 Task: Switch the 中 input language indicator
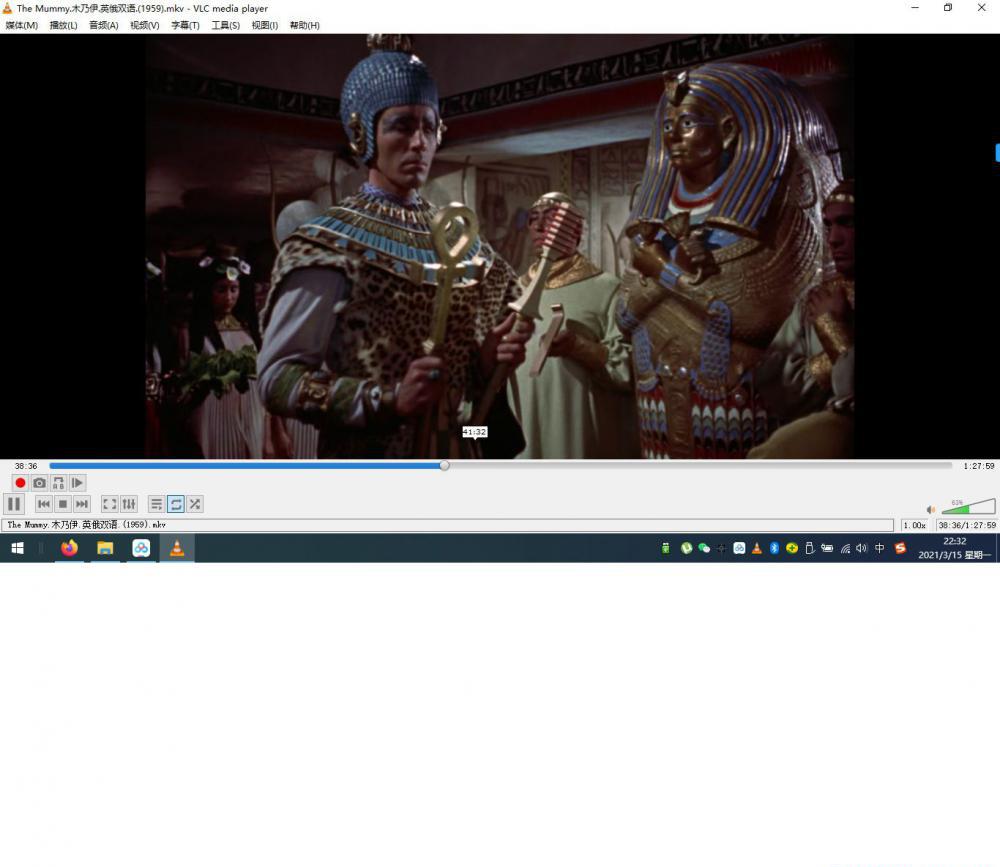880,548
